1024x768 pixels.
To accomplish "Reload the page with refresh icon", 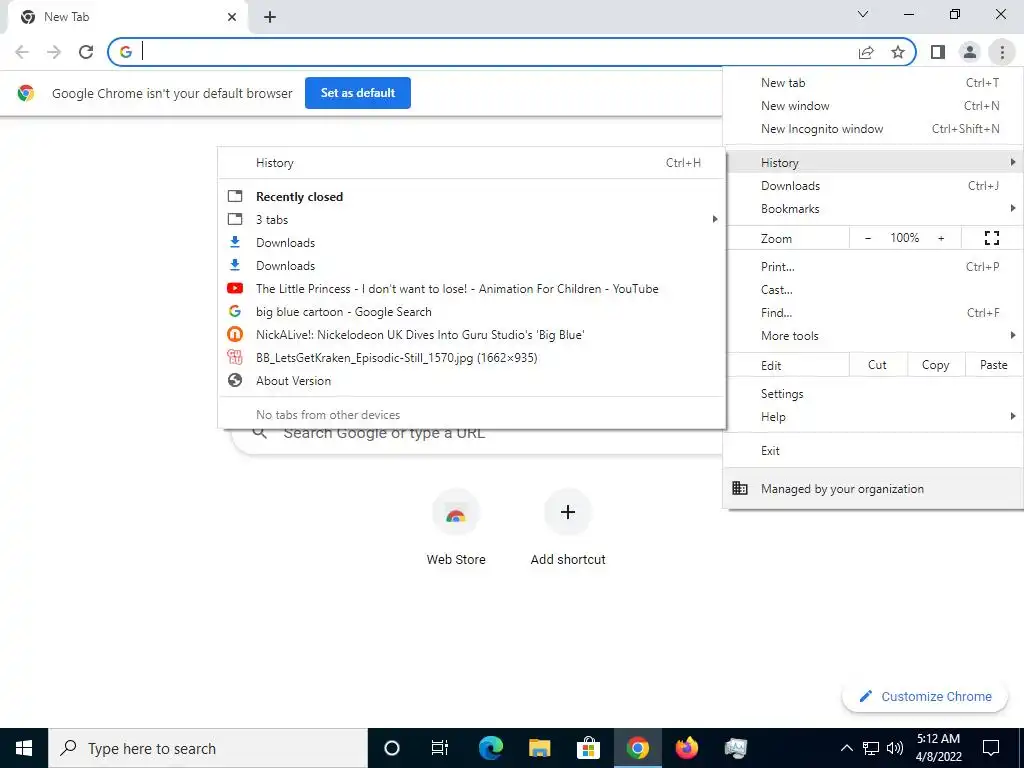I will 86,52.
